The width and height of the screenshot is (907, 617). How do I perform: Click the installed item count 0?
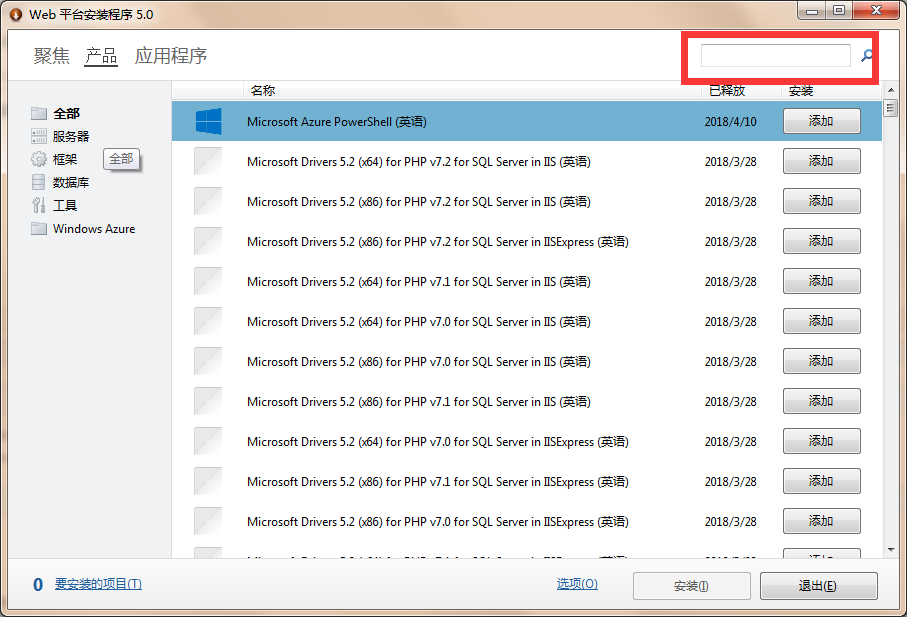point(38,585)
